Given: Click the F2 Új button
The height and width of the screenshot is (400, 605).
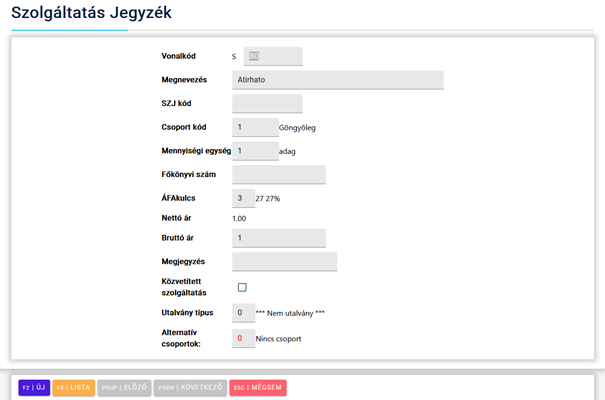Looking at the screenshot, I should click(x=33, y=387).
